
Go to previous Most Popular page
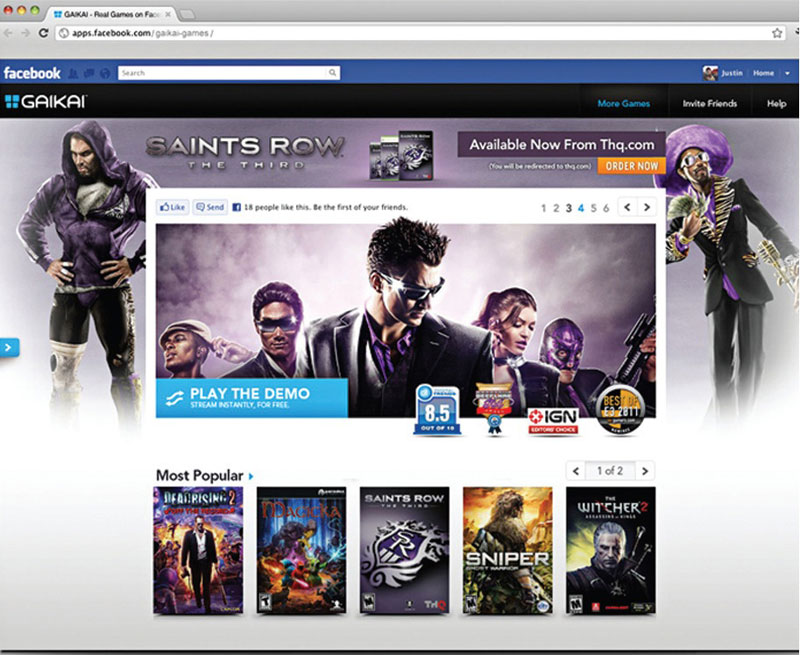coord(576,471)
